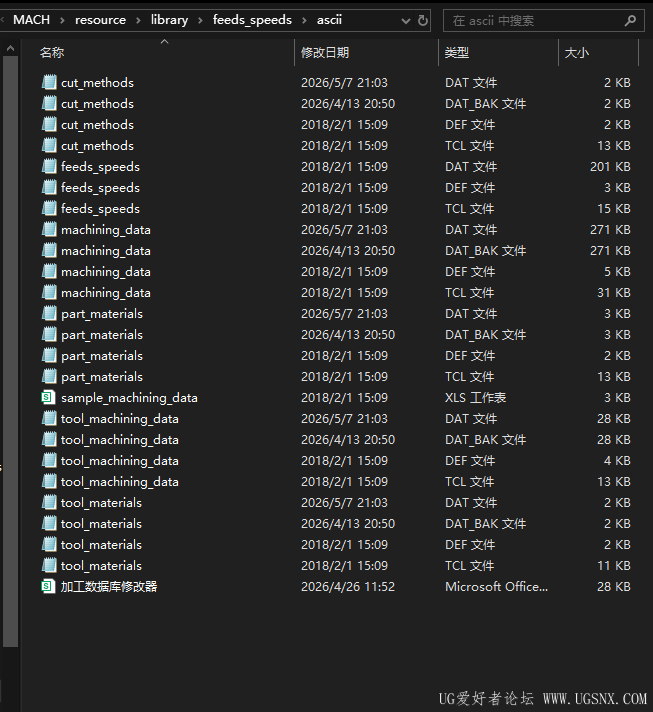The image size is (653, 712).
Task: Click the machining_data DAT 2026/5/7 file icon
Action: pos(49,229)
